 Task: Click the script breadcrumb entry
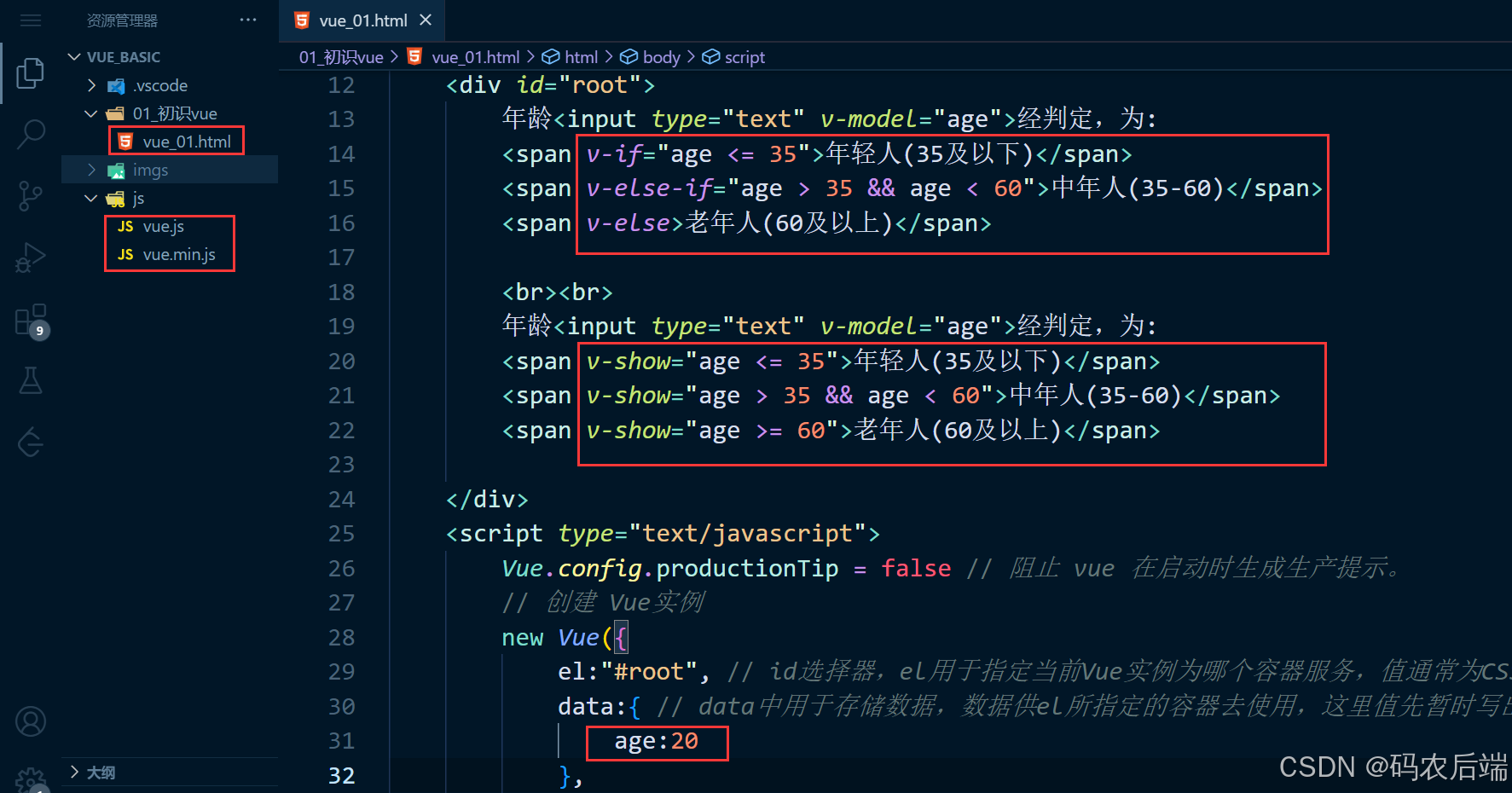click(743, 56)
